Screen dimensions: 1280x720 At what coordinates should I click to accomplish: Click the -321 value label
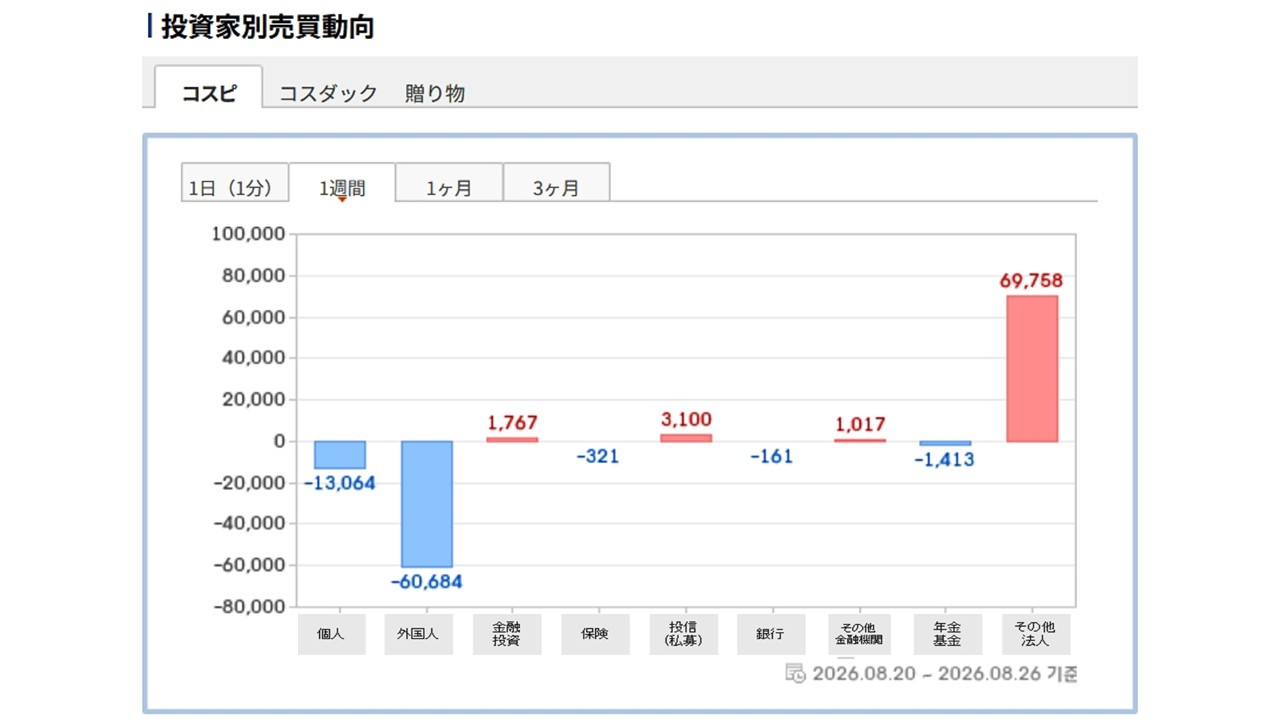[x=598, y=456]
